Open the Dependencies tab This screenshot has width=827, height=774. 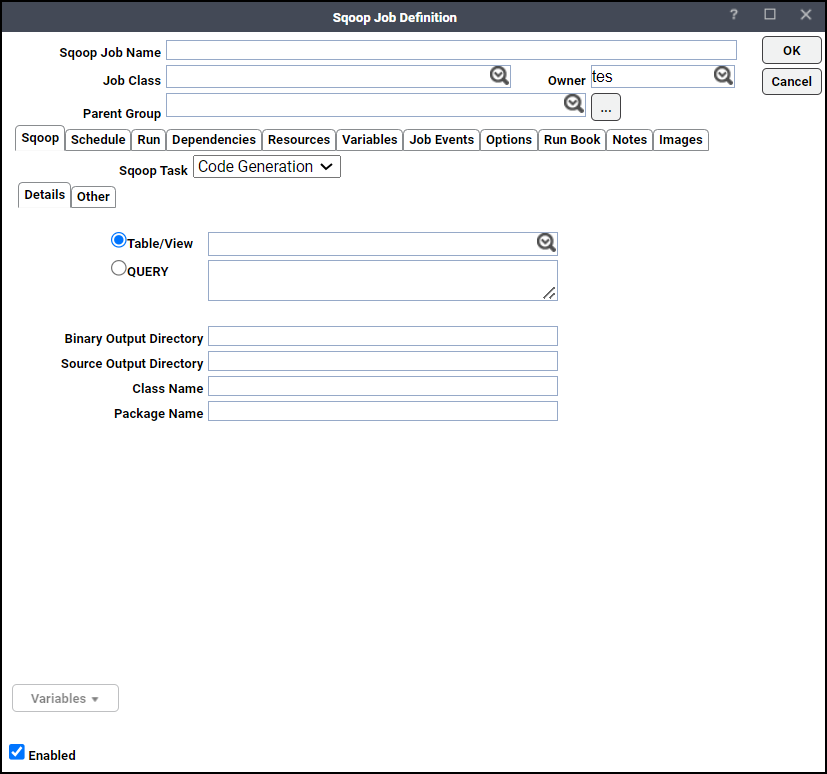[214, 140]
